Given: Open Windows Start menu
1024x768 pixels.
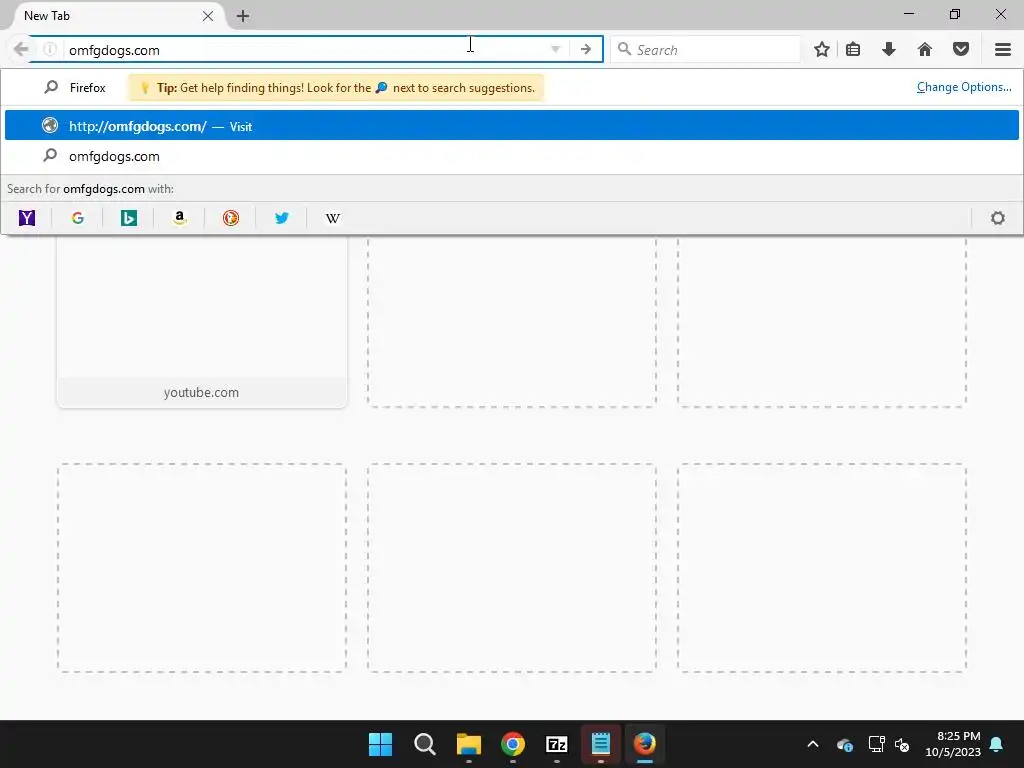Looking at the screenshot, I should point(380,744).
